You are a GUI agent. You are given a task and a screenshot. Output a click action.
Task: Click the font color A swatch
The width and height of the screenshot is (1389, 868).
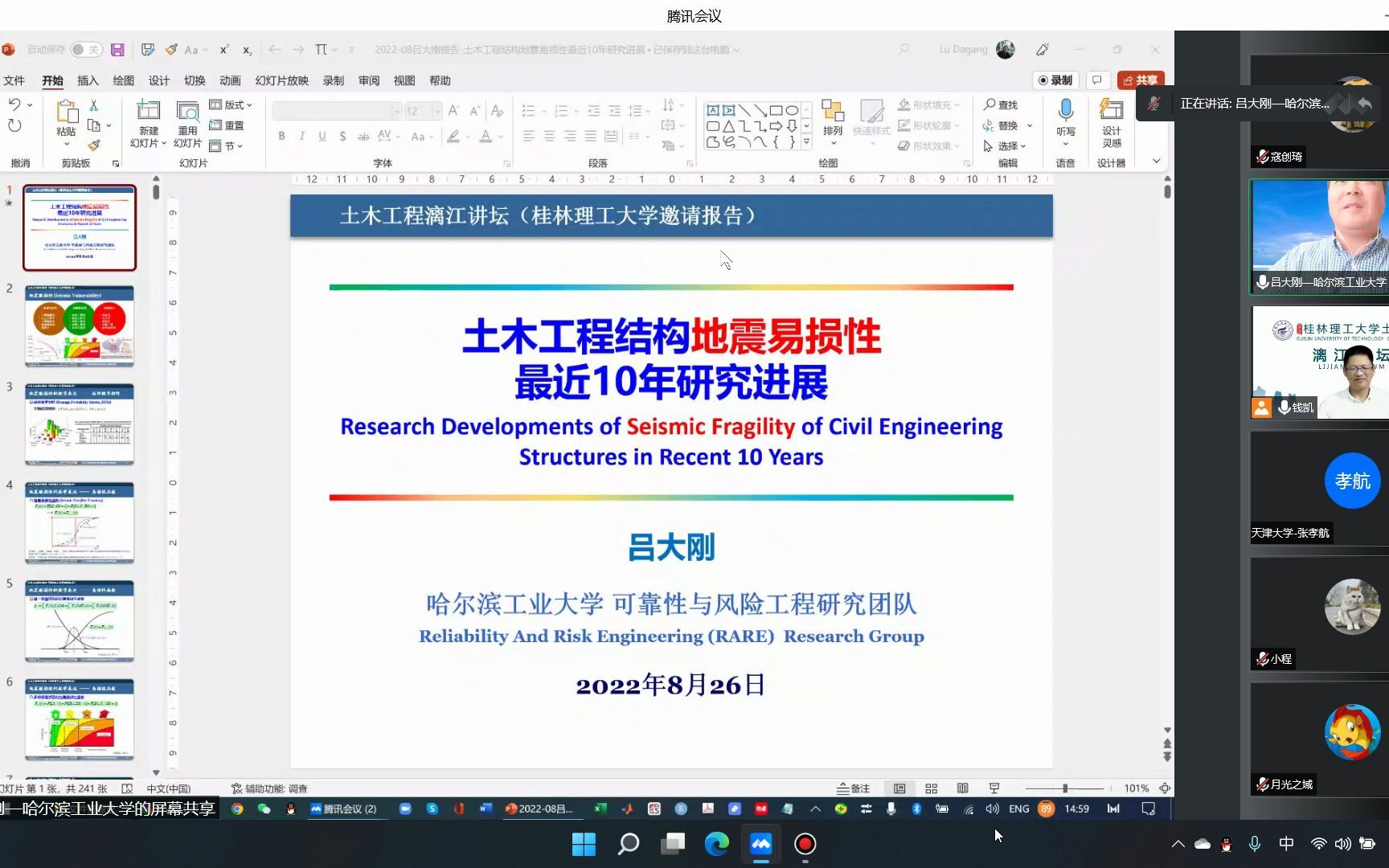click(x=486, y=137)
